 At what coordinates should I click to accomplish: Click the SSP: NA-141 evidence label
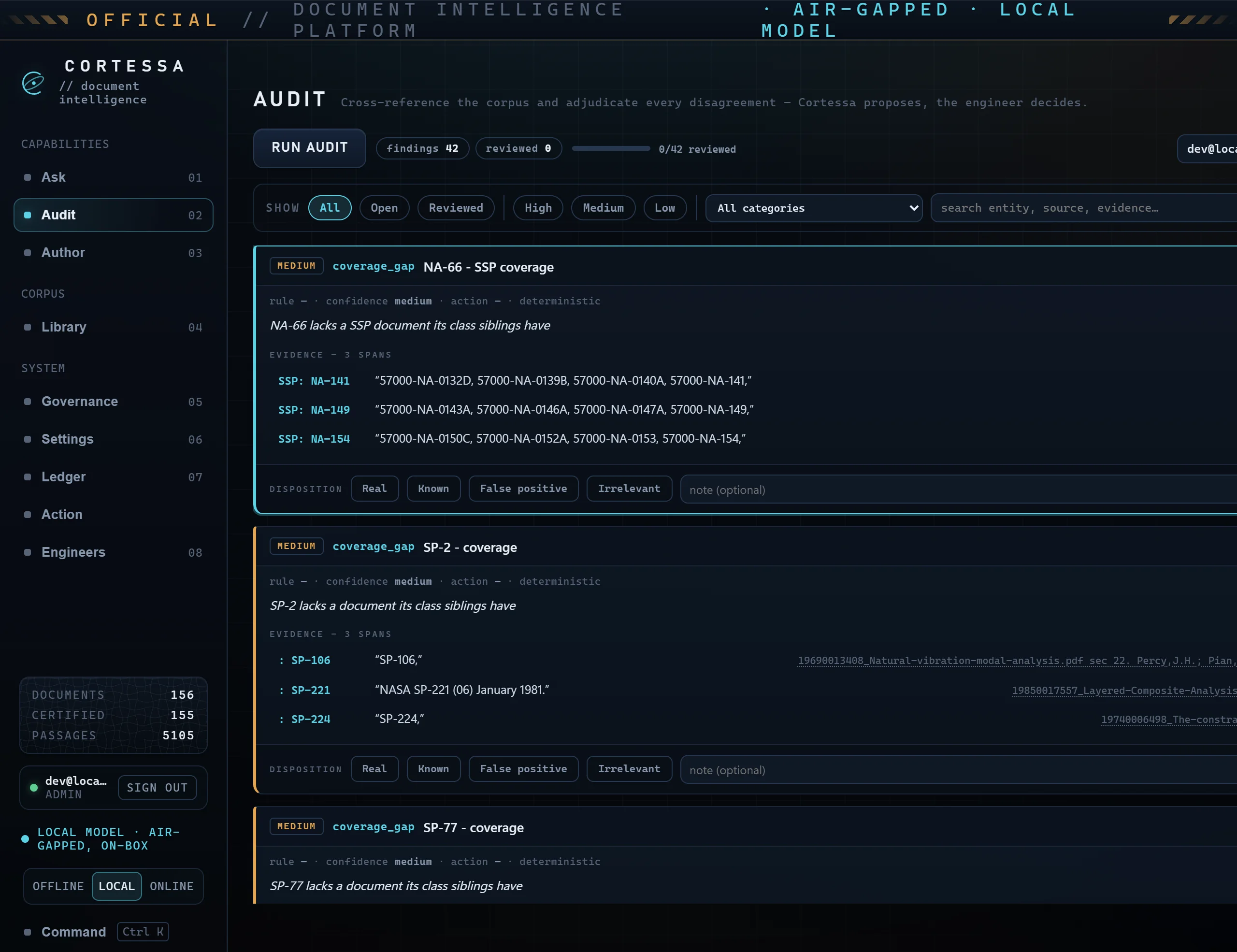tap(314, 381)
